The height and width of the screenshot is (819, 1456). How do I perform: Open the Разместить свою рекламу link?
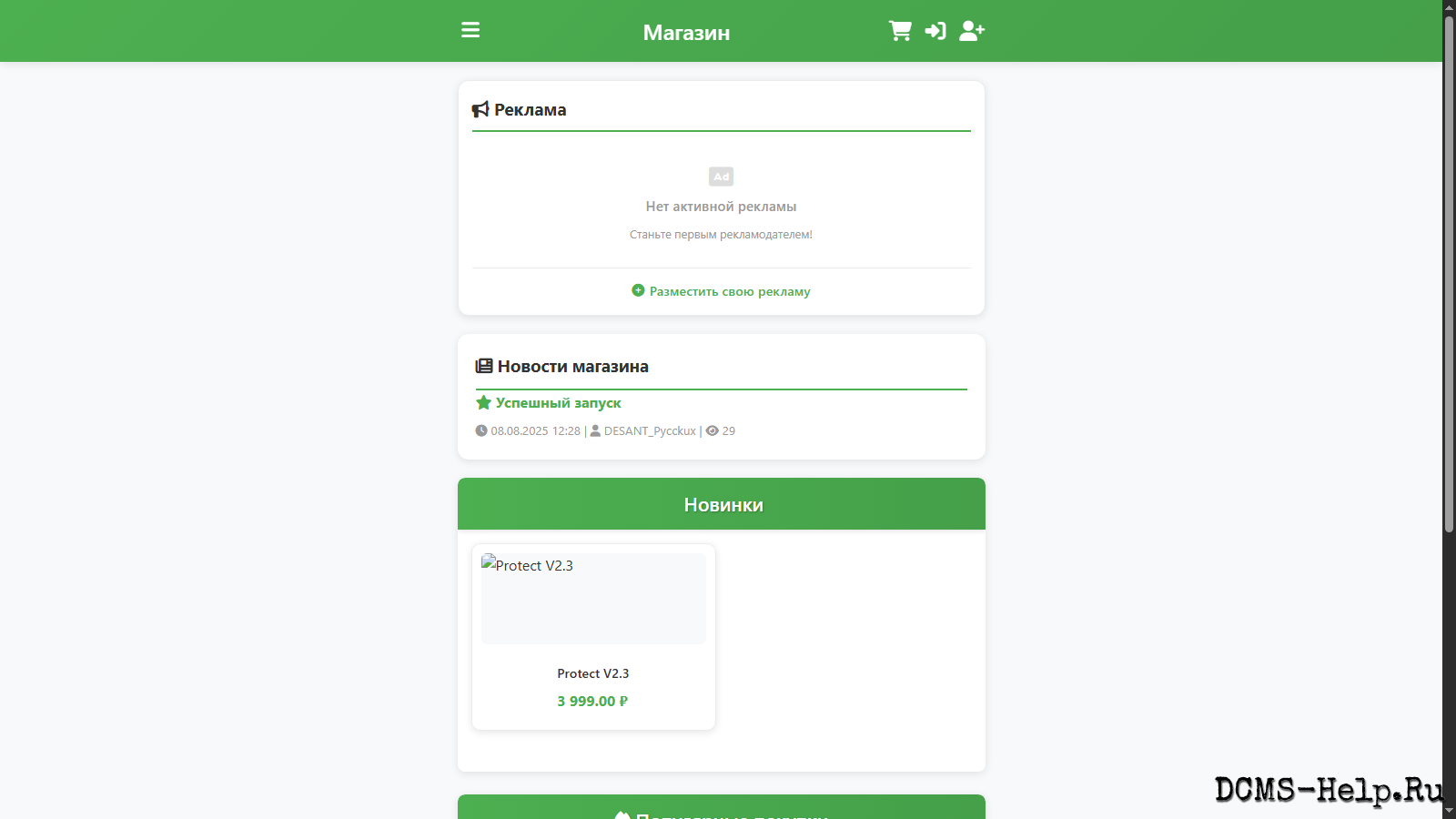(x=729, y=291)
